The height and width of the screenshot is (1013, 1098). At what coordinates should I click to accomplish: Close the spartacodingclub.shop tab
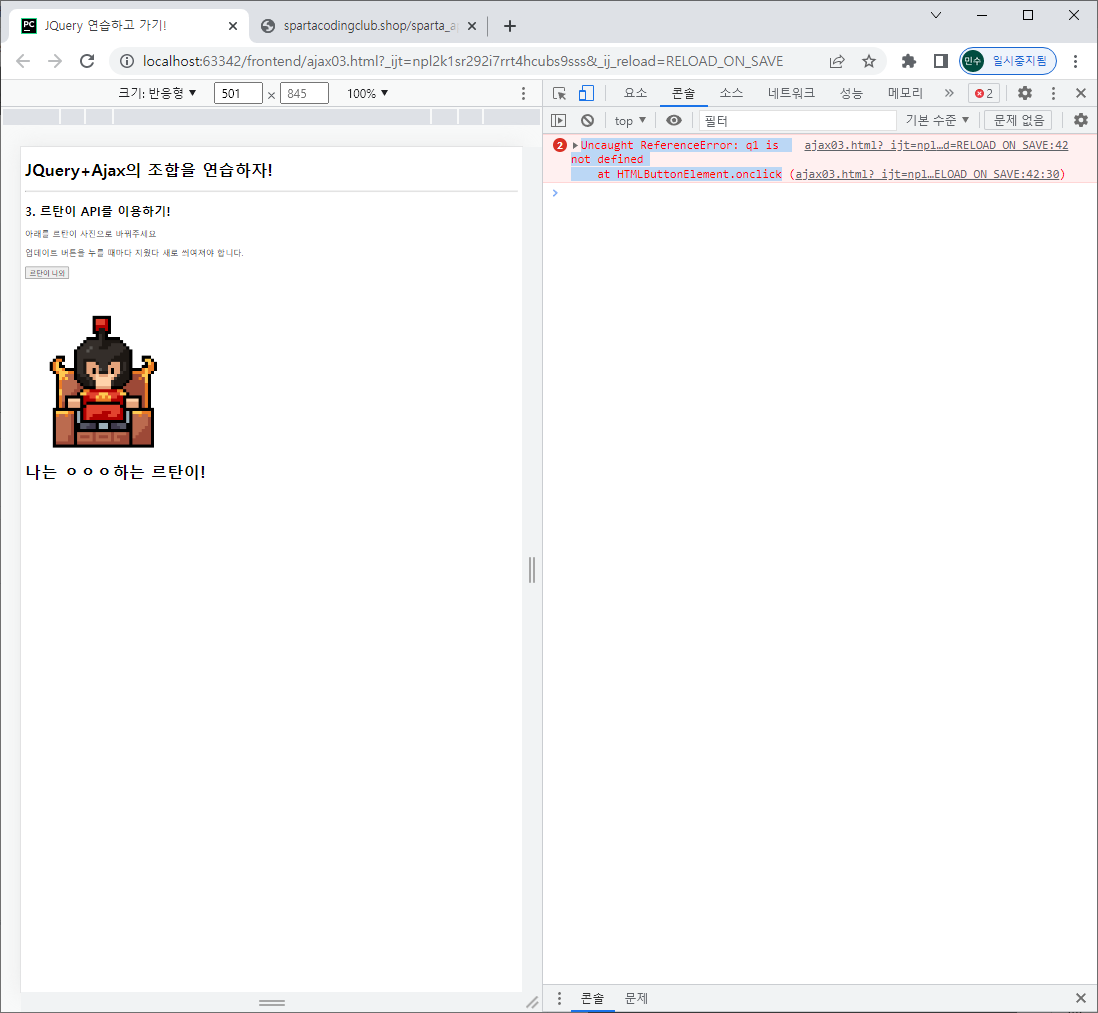click(x=472, y=26)
